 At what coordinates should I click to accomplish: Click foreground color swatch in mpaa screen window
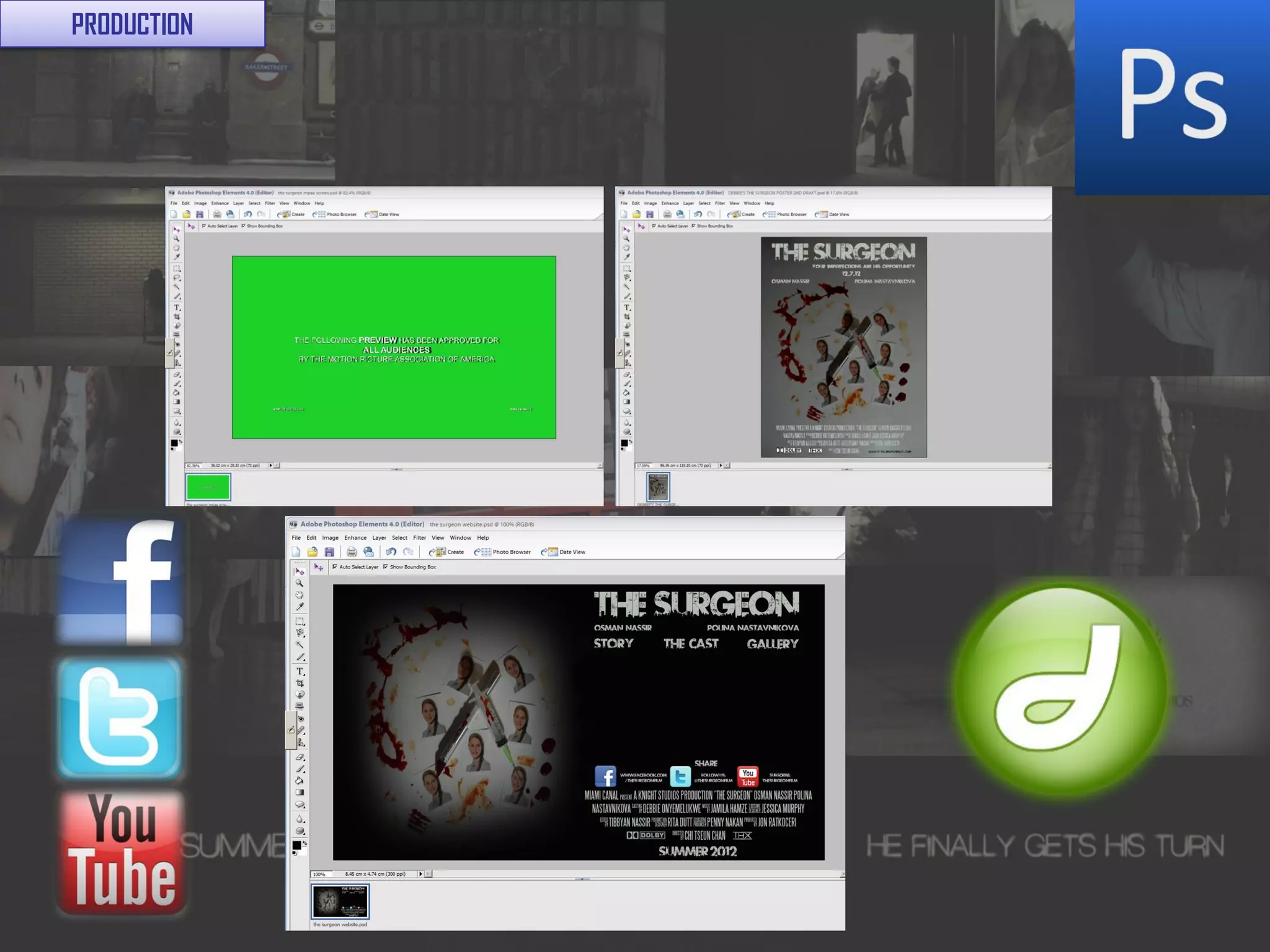(x=174, y=443)
